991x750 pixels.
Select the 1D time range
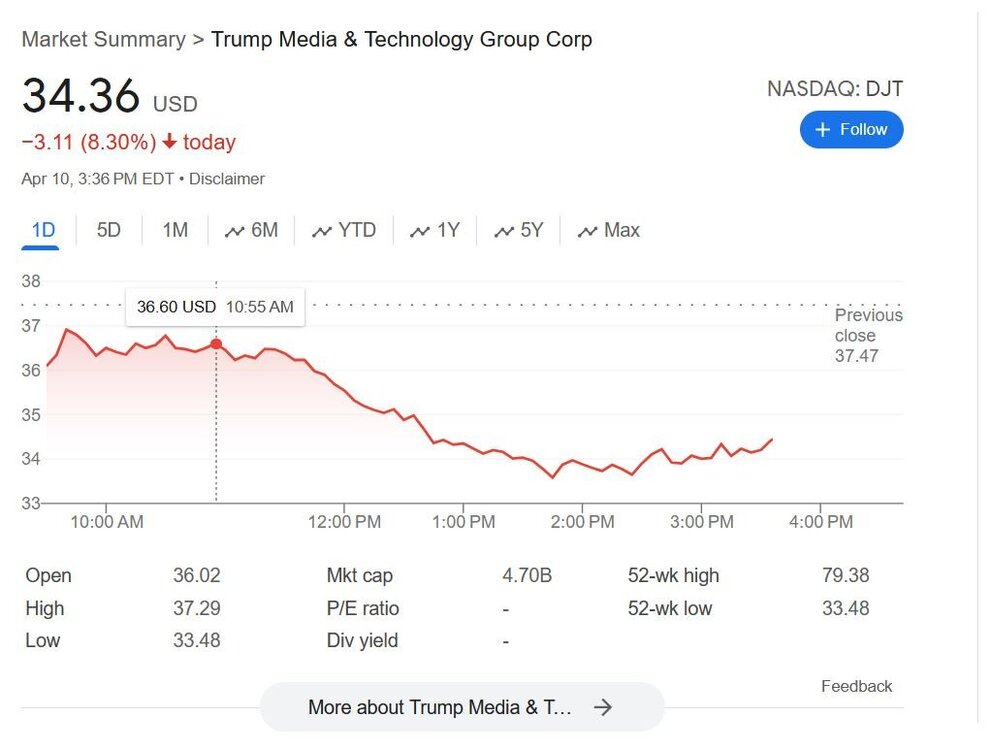coord(42,230)
